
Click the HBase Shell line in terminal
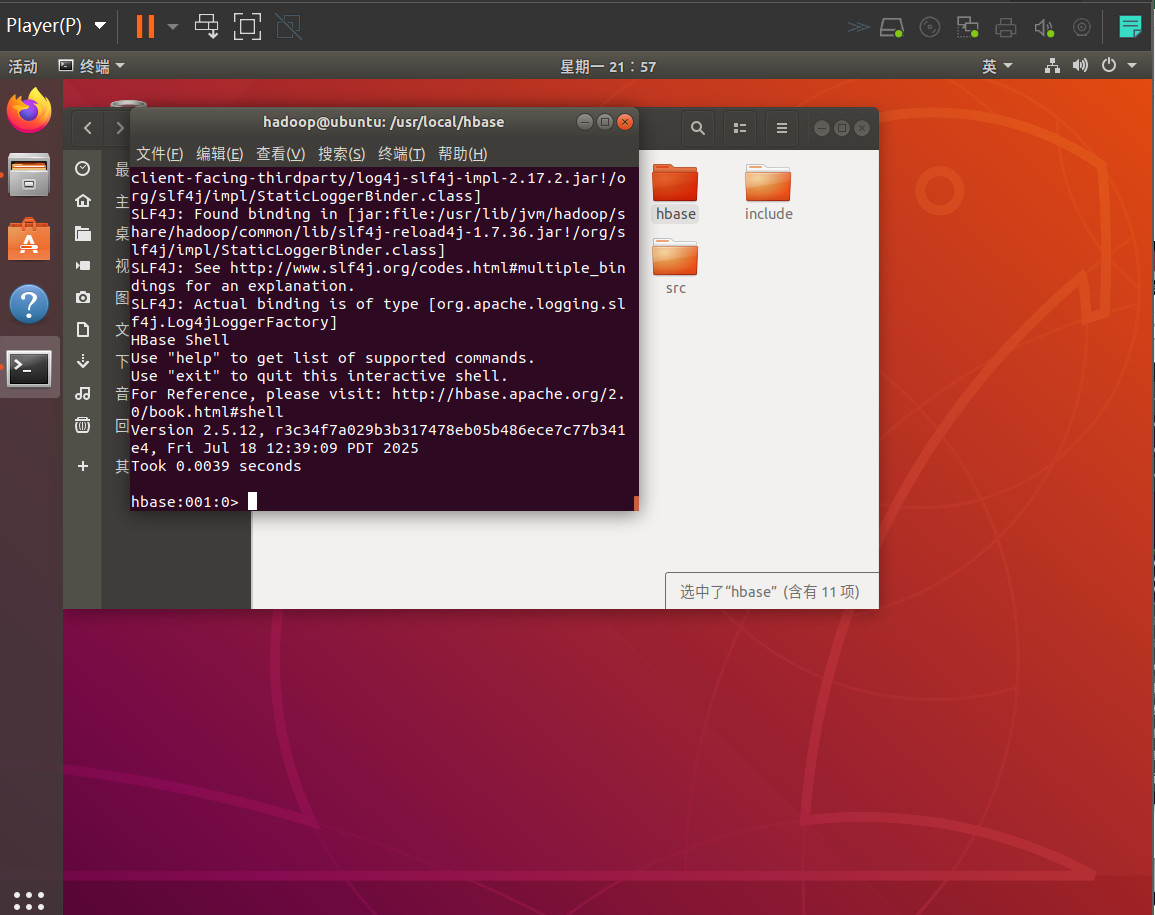point(180,340)
